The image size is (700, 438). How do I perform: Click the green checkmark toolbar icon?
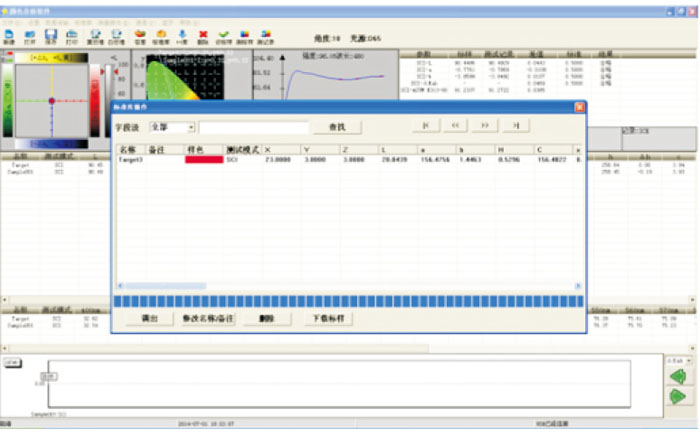click(x=224, y=37)
